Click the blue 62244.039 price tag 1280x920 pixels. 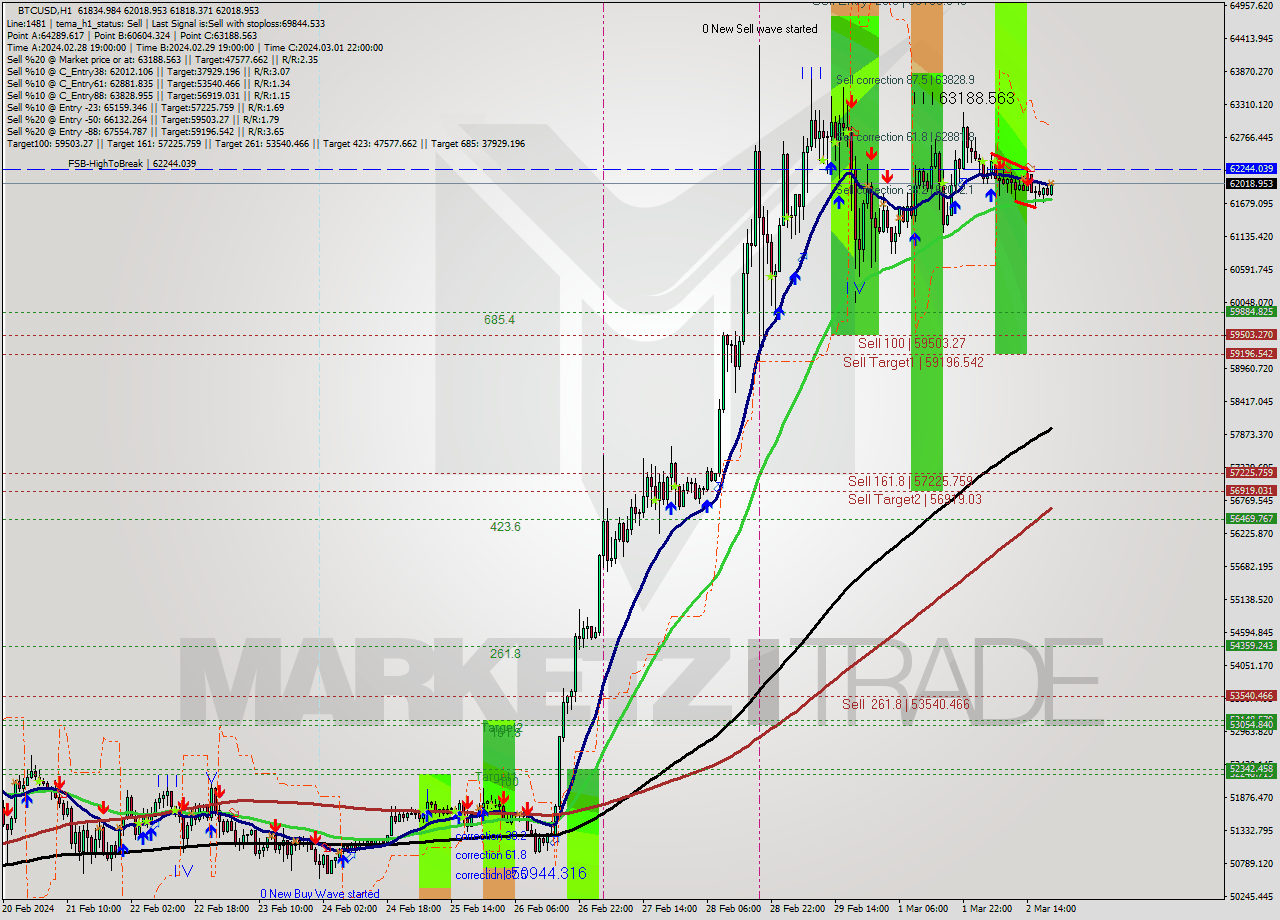pos(1251,168)
